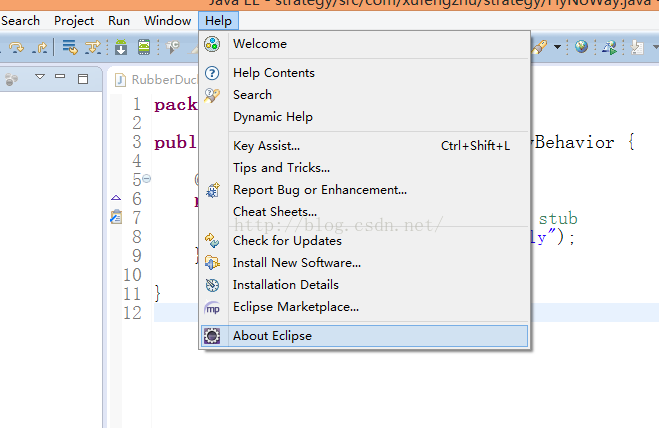Click the gray three-circle icon in left view toolbar
Viewport: 659px width, 428px height.
(x=11, y=79)
